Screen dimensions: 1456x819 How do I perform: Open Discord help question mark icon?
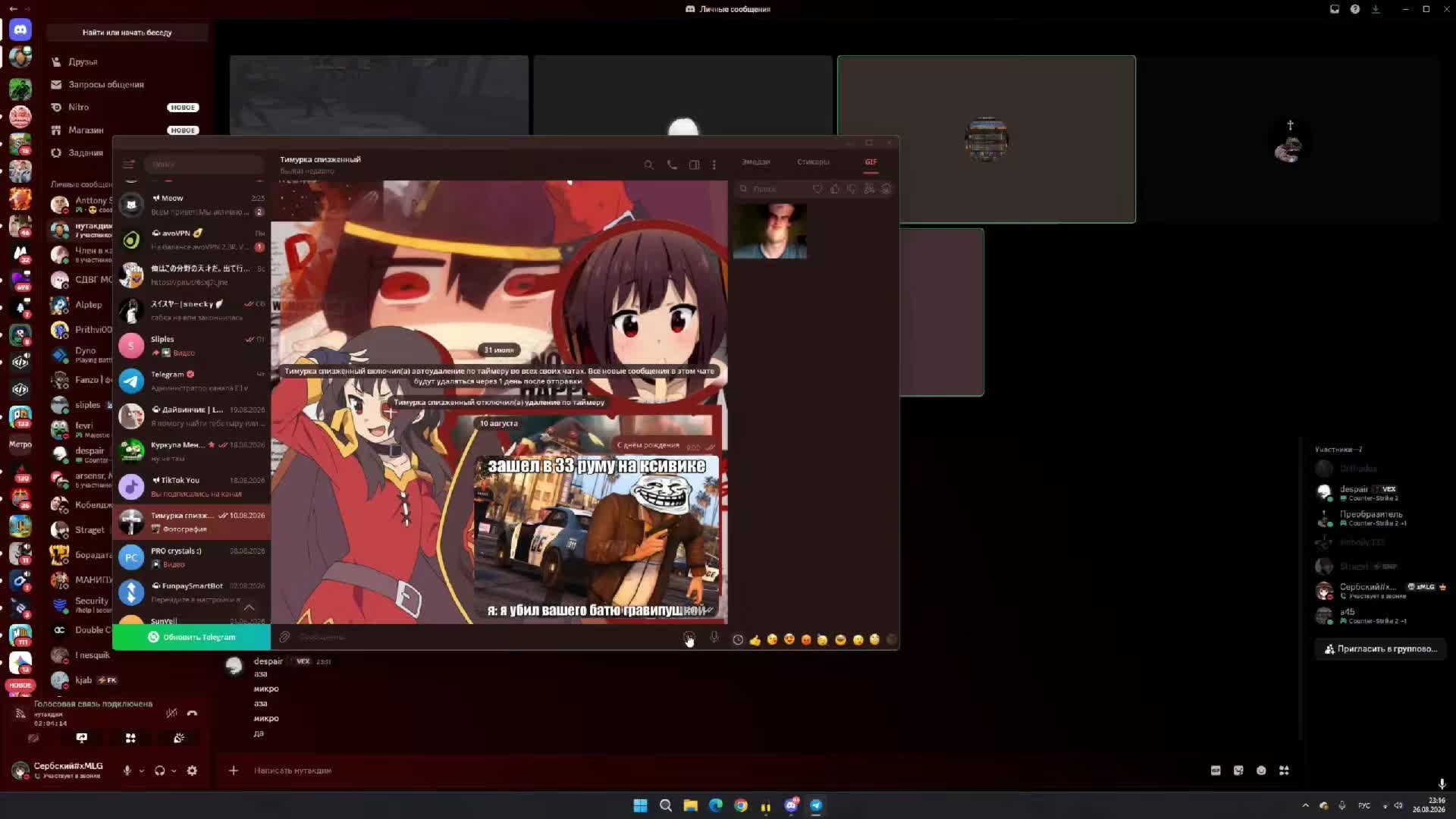(1355, 9)
